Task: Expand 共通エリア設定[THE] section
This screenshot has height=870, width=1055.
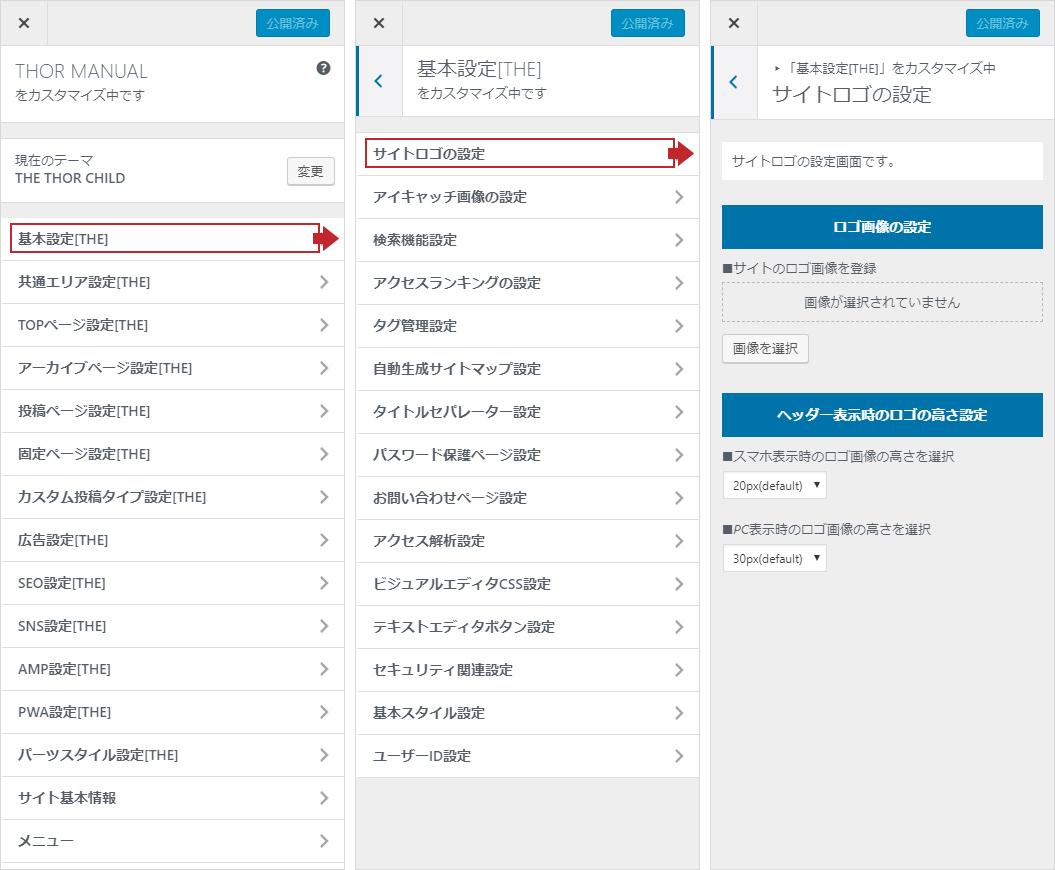Action: click(x=172, y=282)
